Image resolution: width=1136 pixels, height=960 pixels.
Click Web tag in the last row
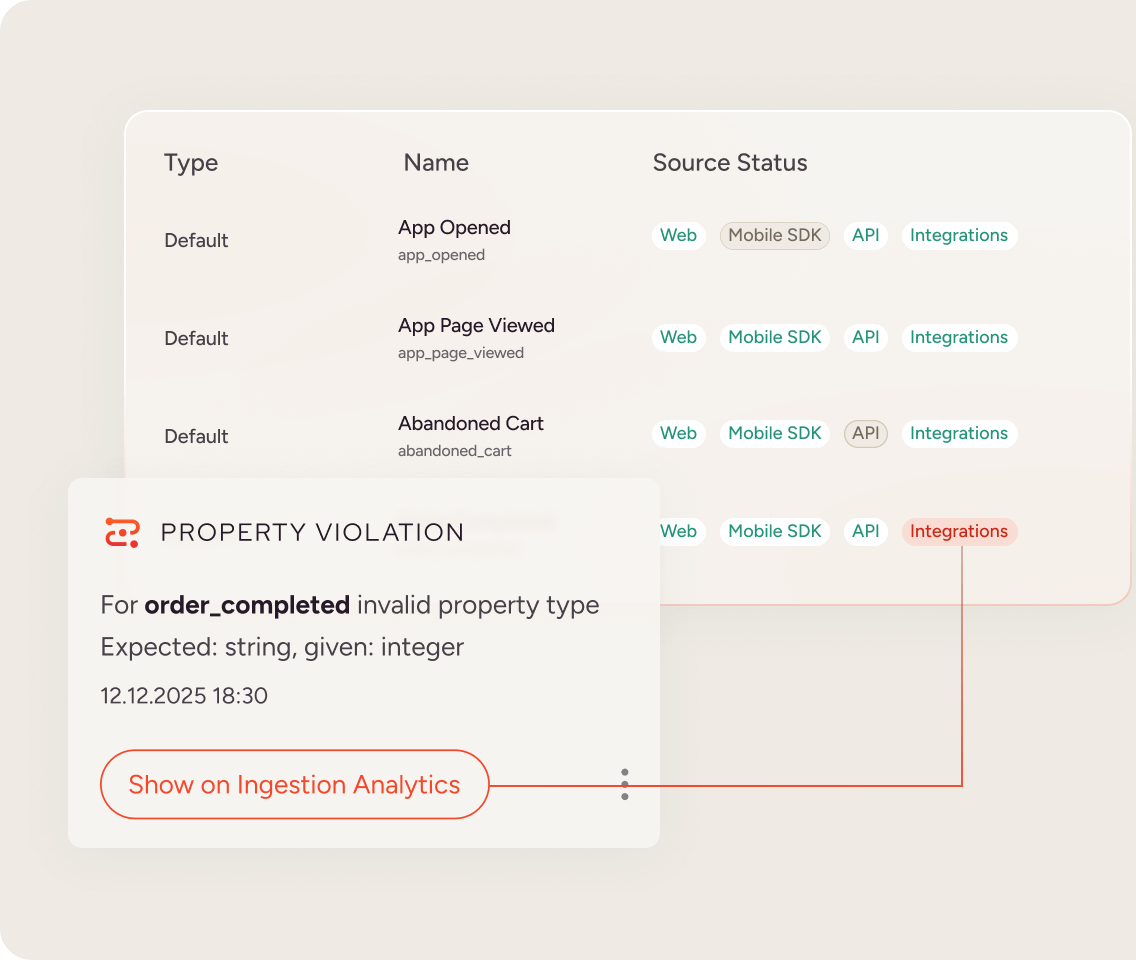678,532
